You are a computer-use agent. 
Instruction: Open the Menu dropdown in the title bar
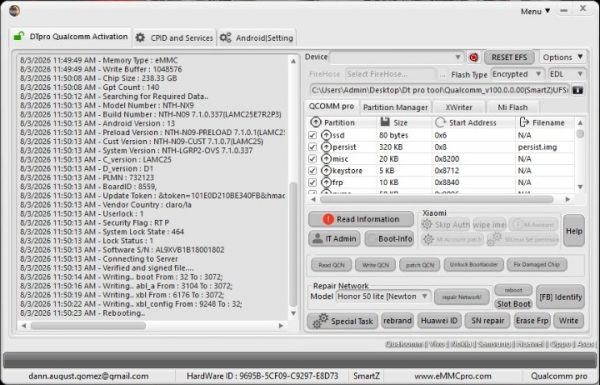pyautogui.click(x=535, y=11)
